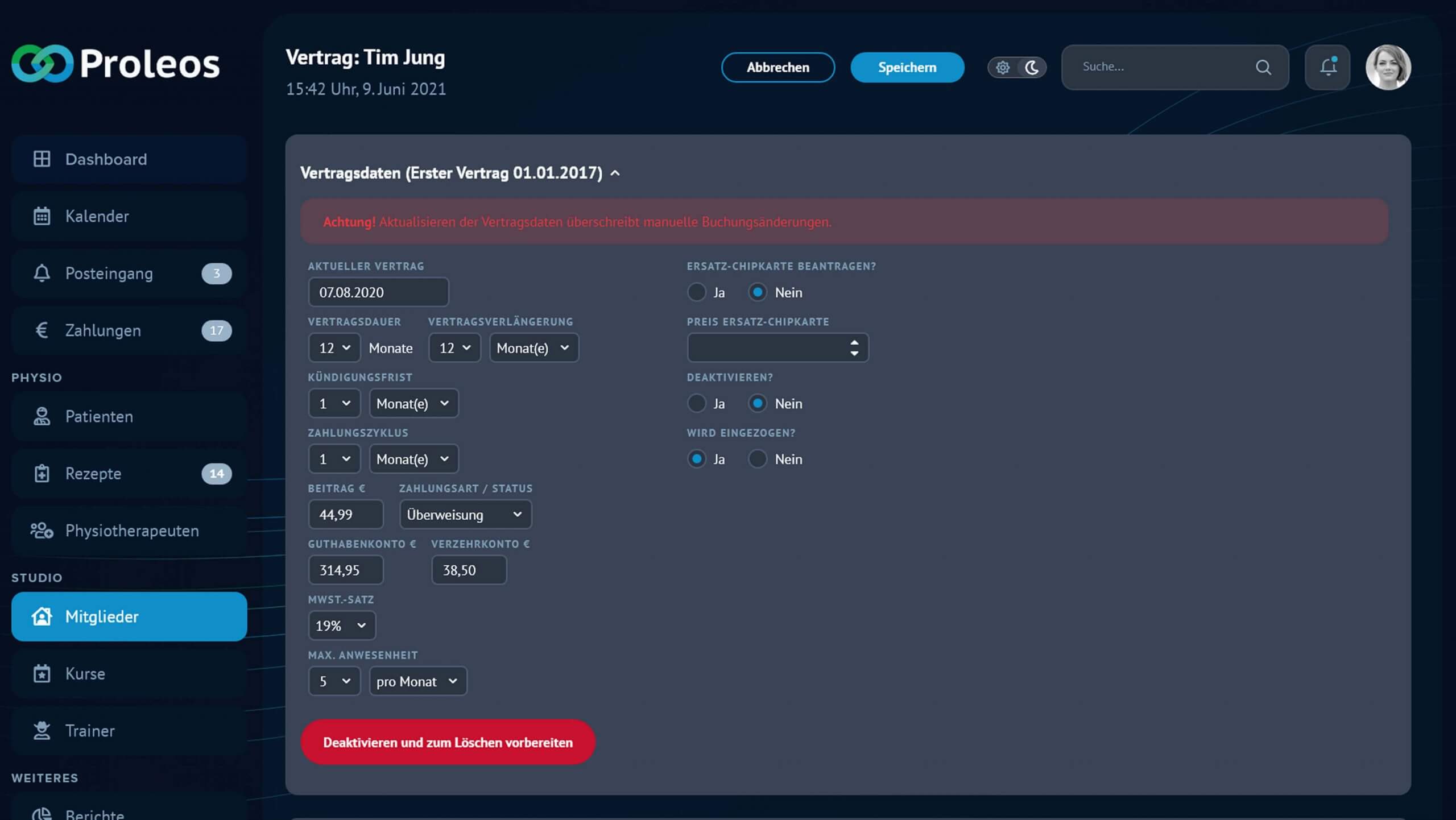Click the Rezepte clipboard icon
The height and width of the screenshot is (820, 1456).
pos(42,473)
